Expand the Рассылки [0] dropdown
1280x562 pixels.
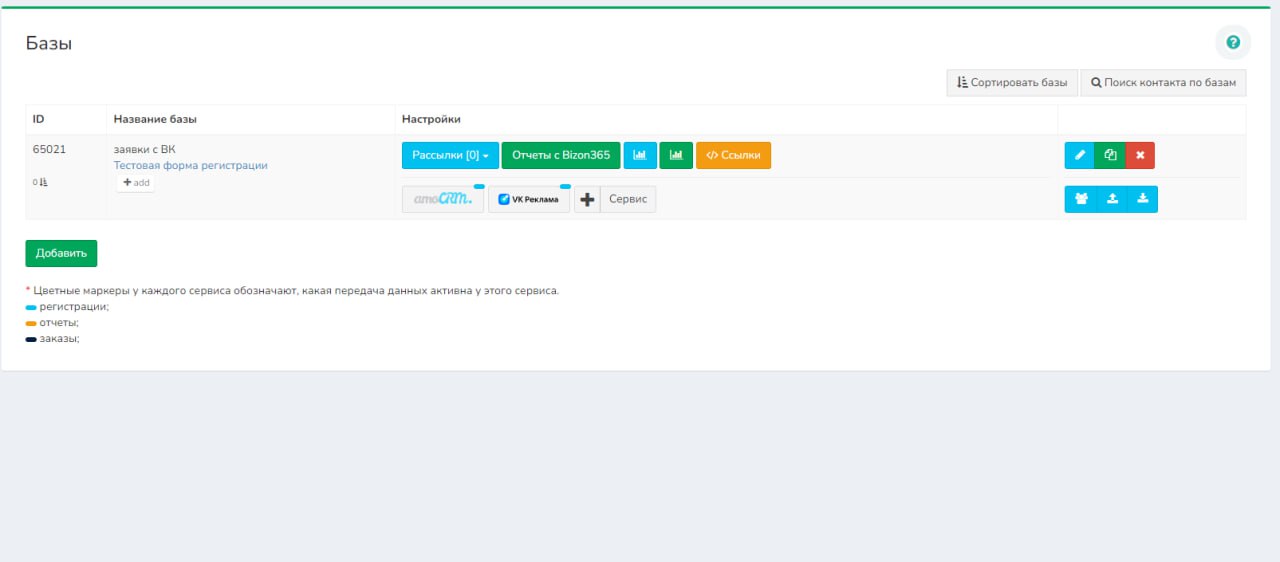click(450, 155)
